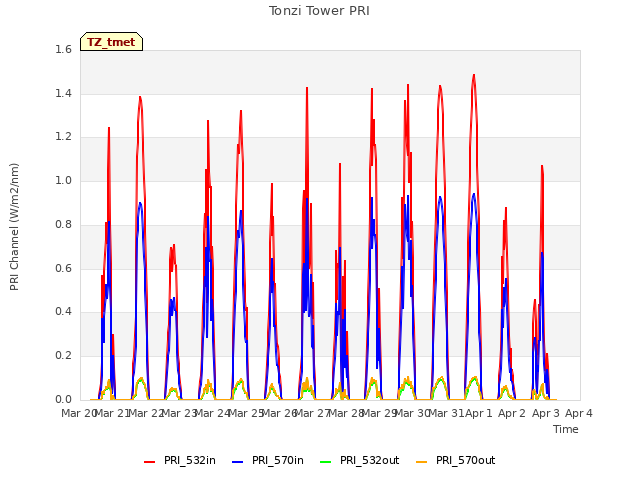Click the 0.4 y-axis tick label
The height and width of the screenshot is (480, 640).
[63, 311]
